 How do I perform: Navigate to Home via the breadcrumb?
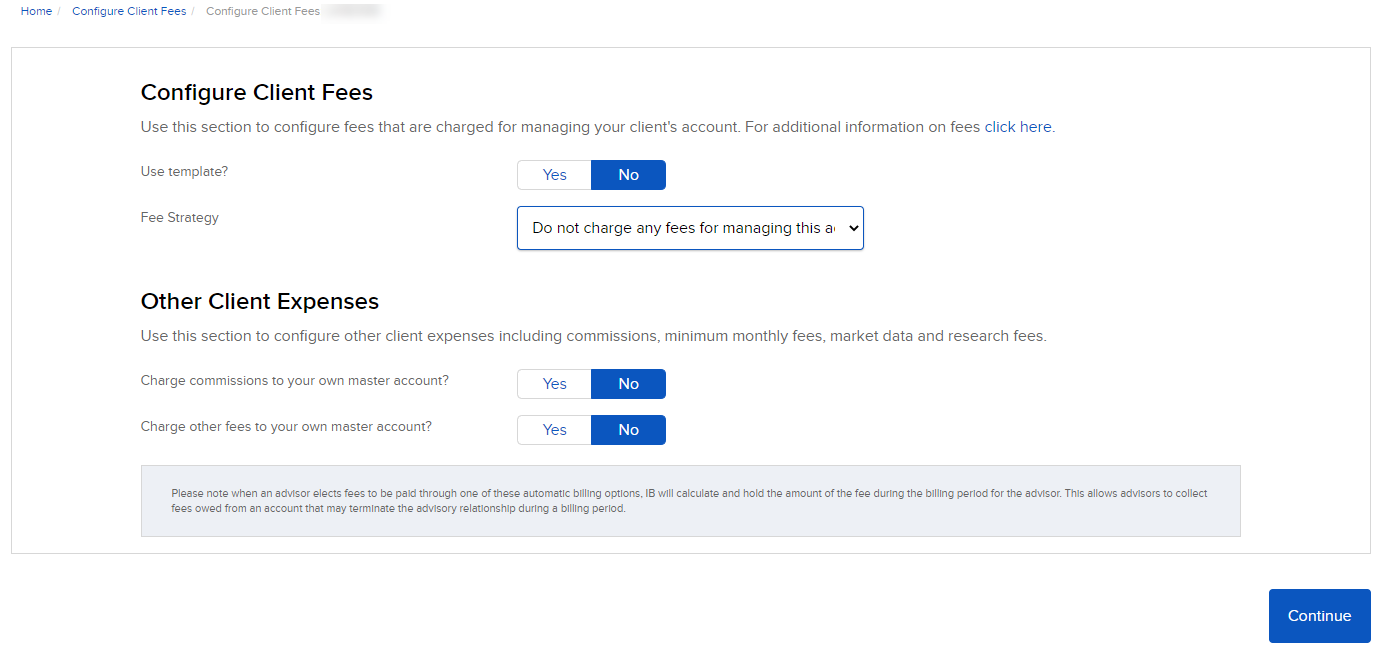click(x=36, y=11)
